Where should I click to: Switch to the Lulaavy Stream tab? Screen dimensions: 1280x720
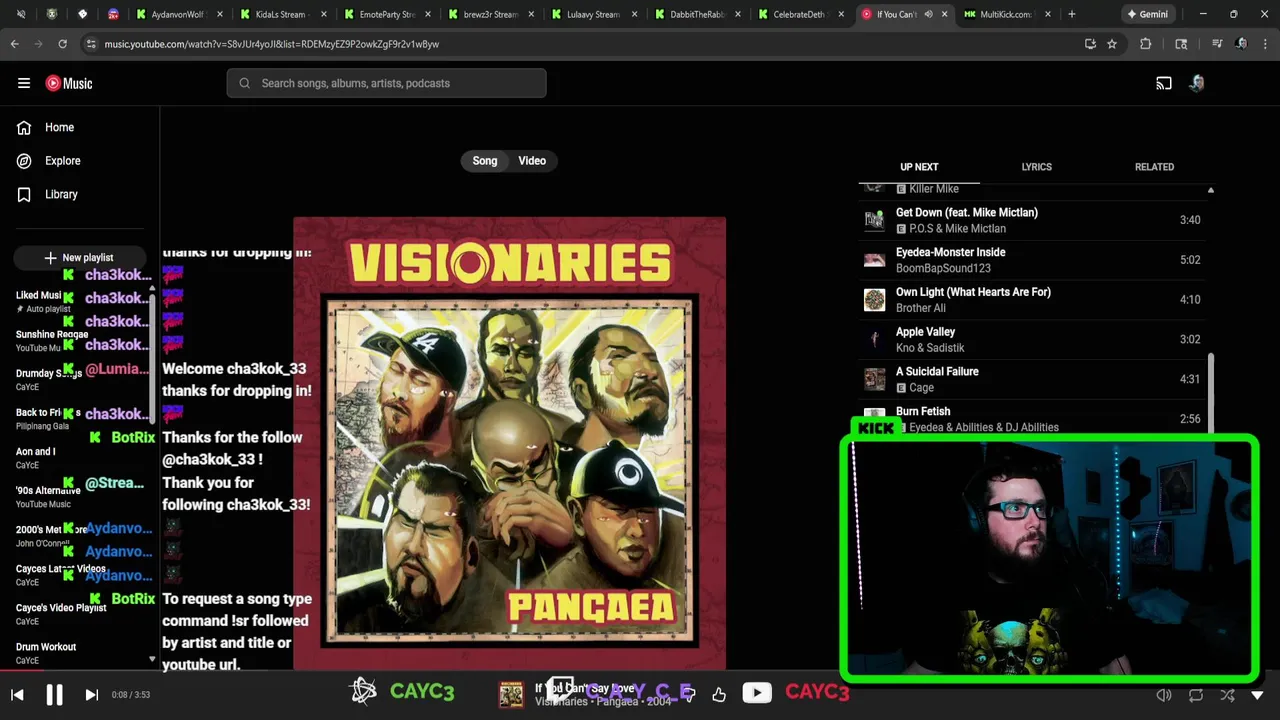coord(592,14)
